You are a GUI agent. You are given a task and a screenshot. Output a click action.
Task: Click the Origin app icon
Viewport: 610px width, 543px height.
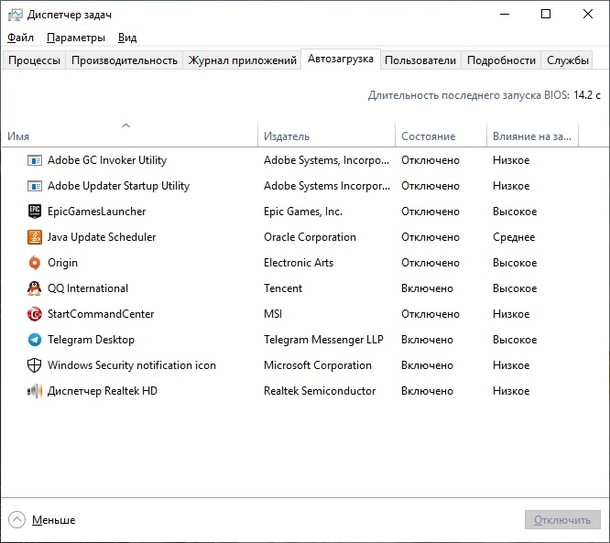point(35,263)
